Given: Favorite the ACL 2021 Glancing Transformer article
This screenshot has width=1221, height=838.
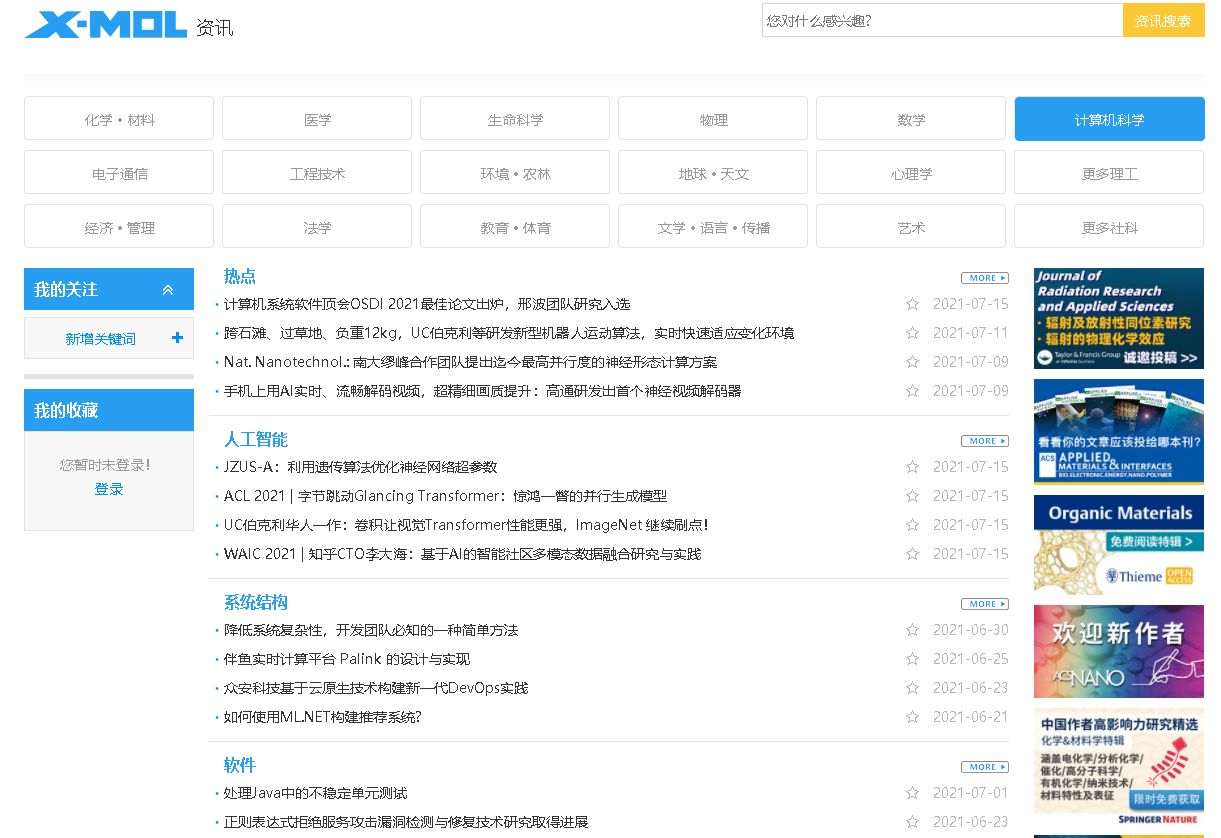Looking at the screenshot, I should [x=912, y=495].
